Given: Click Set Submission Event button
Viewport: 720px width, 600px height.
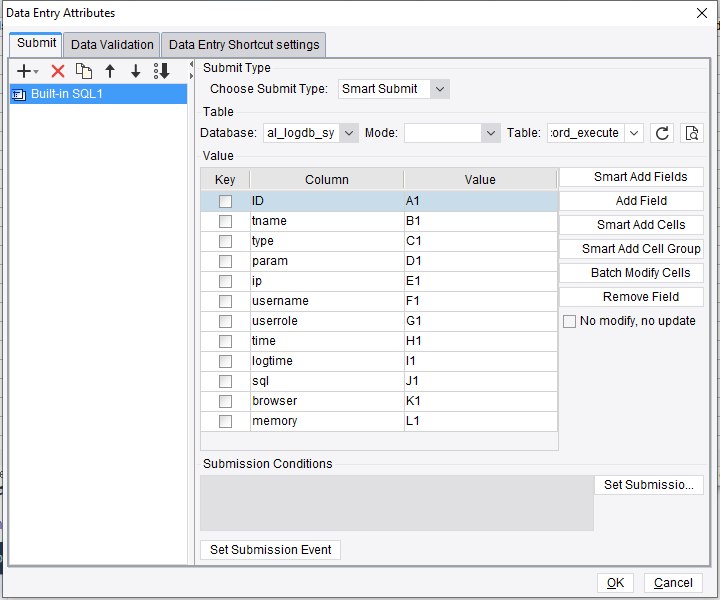Looking at the screenshot, I should pyautogui.click(x=270, y=550).
